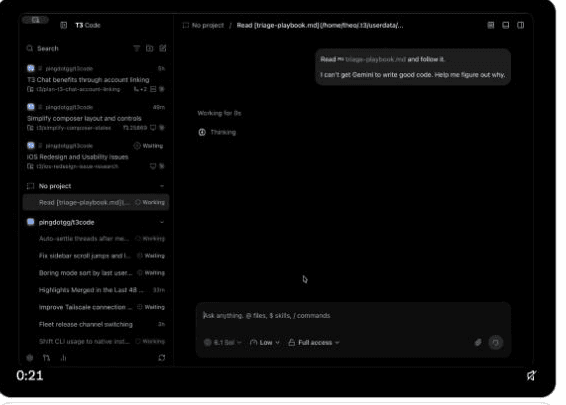Unmute the video using the speaker icon
The height and width of the screenshot is (405, 566).
click(531, 375)
